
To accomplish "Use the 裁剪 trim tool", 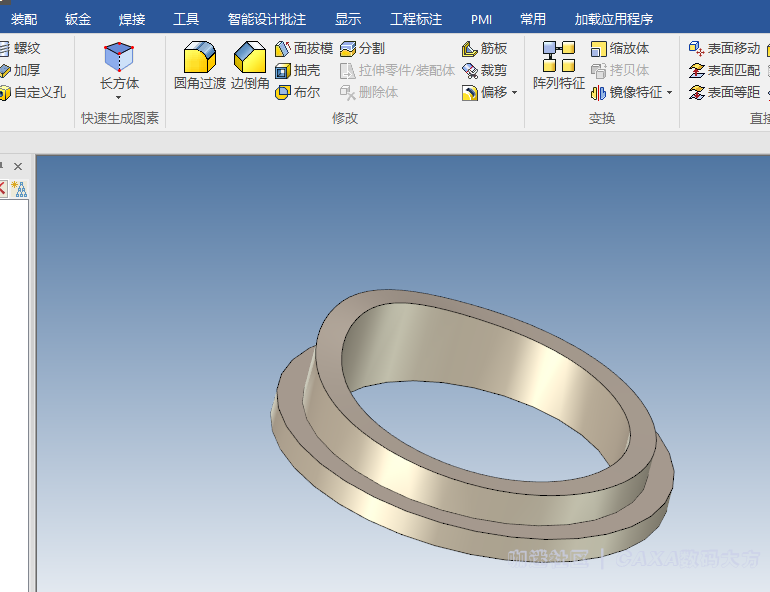I will [x=484, y=70].
